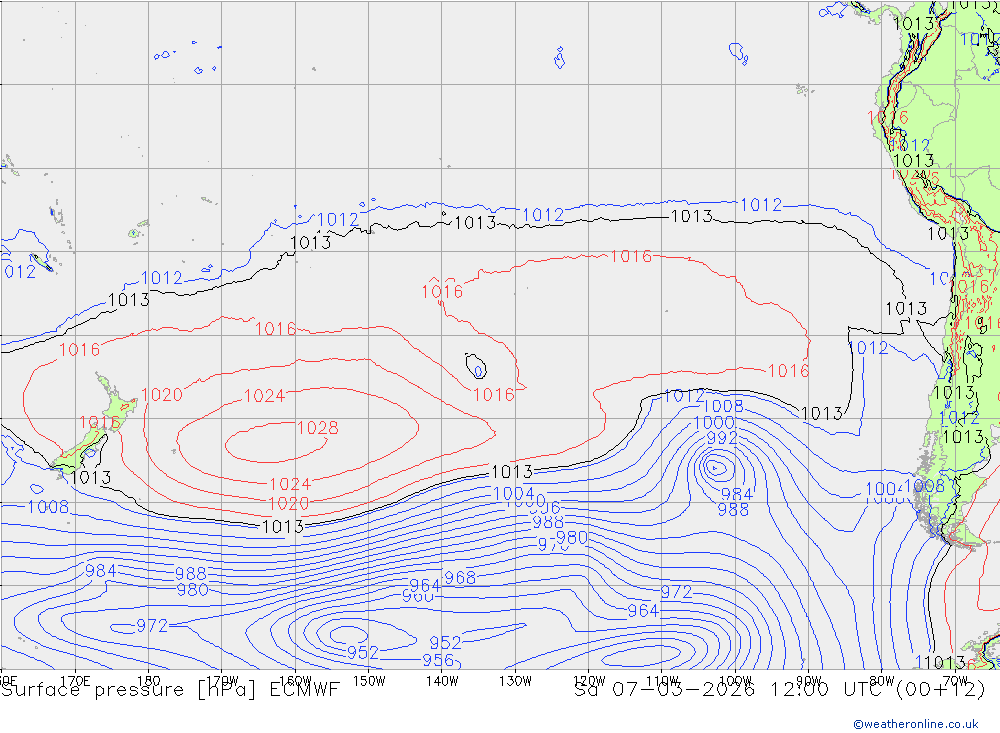
Task: Open the weatheronline.co.uk copyright link
Action: tap(916, 723)
